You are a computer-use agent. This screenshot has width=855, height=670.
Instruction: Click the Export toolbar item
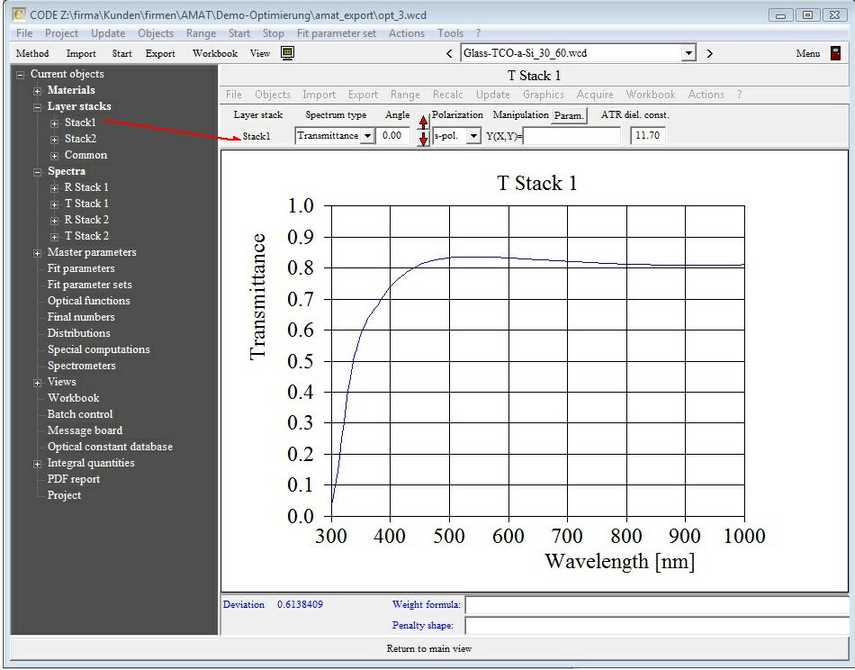click(x=160, y=53)
